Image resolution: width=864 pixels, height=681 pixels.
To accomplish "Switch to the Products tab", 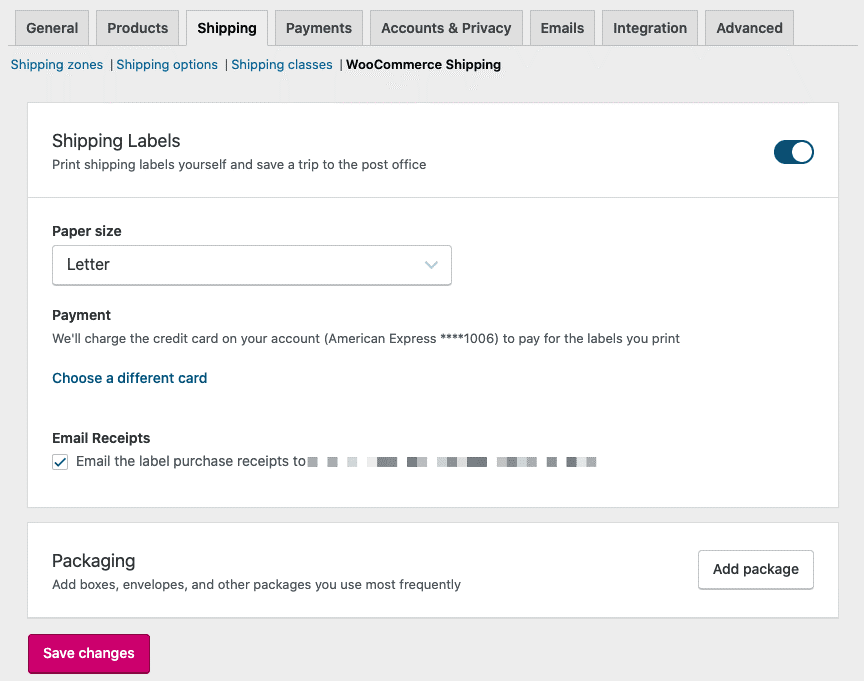I will pos(139,28).
